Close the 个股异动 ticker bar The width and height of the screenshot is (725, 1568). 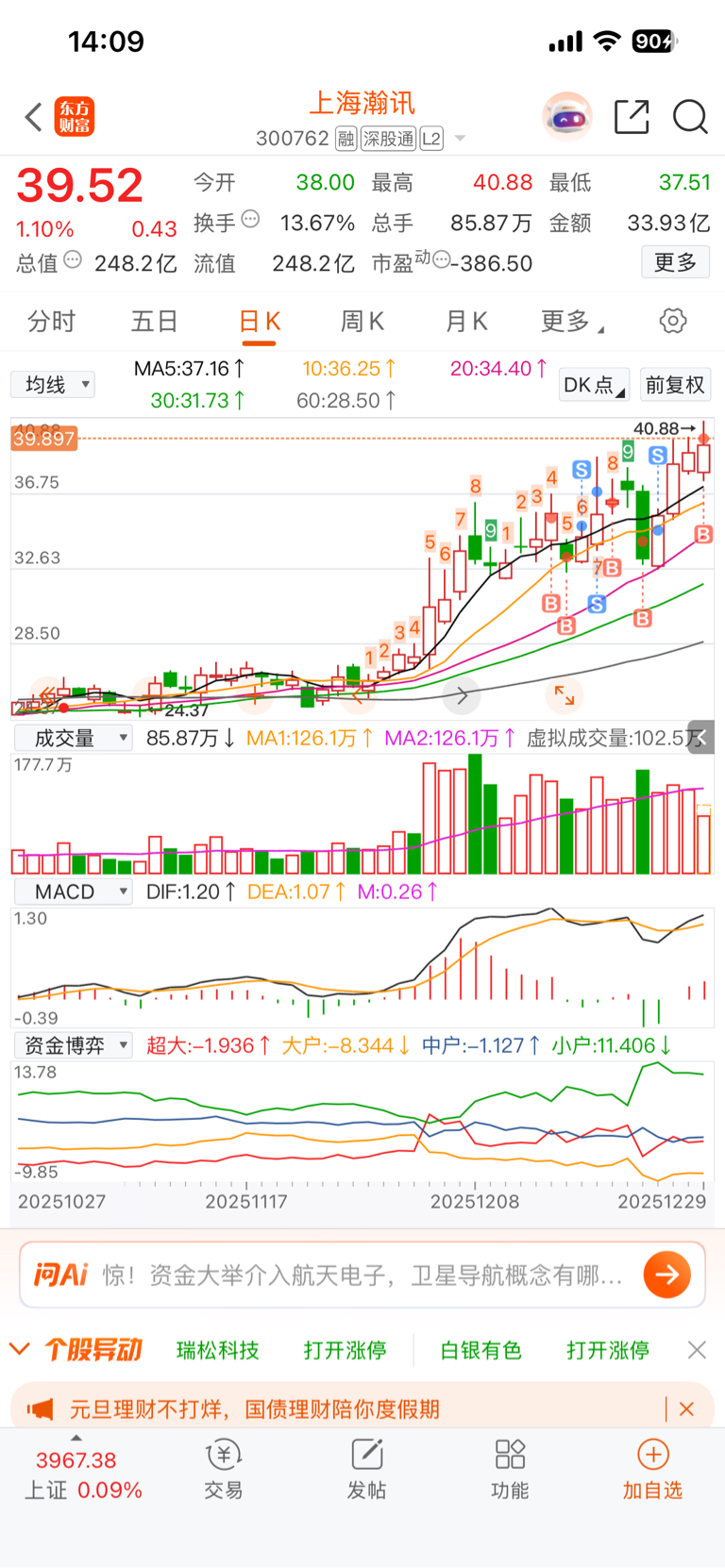tap(697, 1350)
